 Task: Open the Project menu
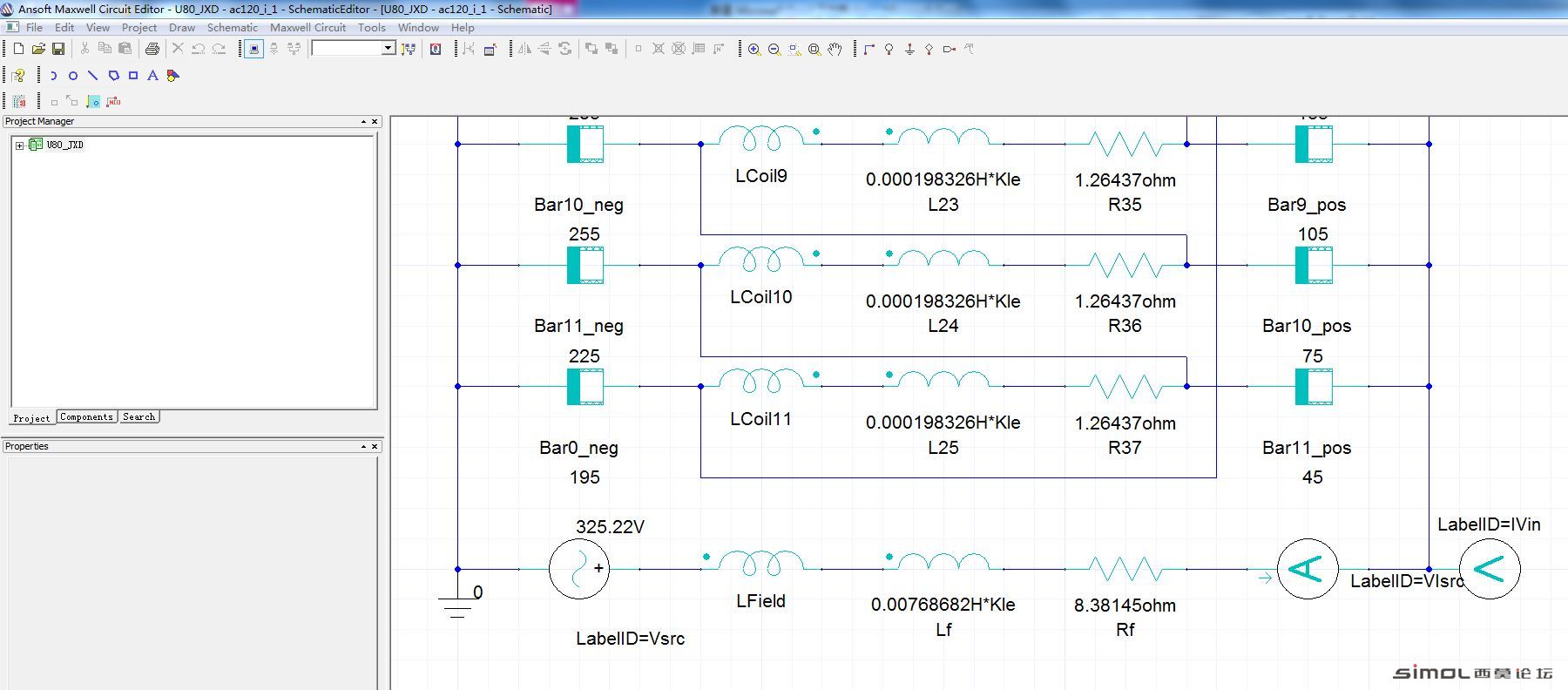[139, 27]
